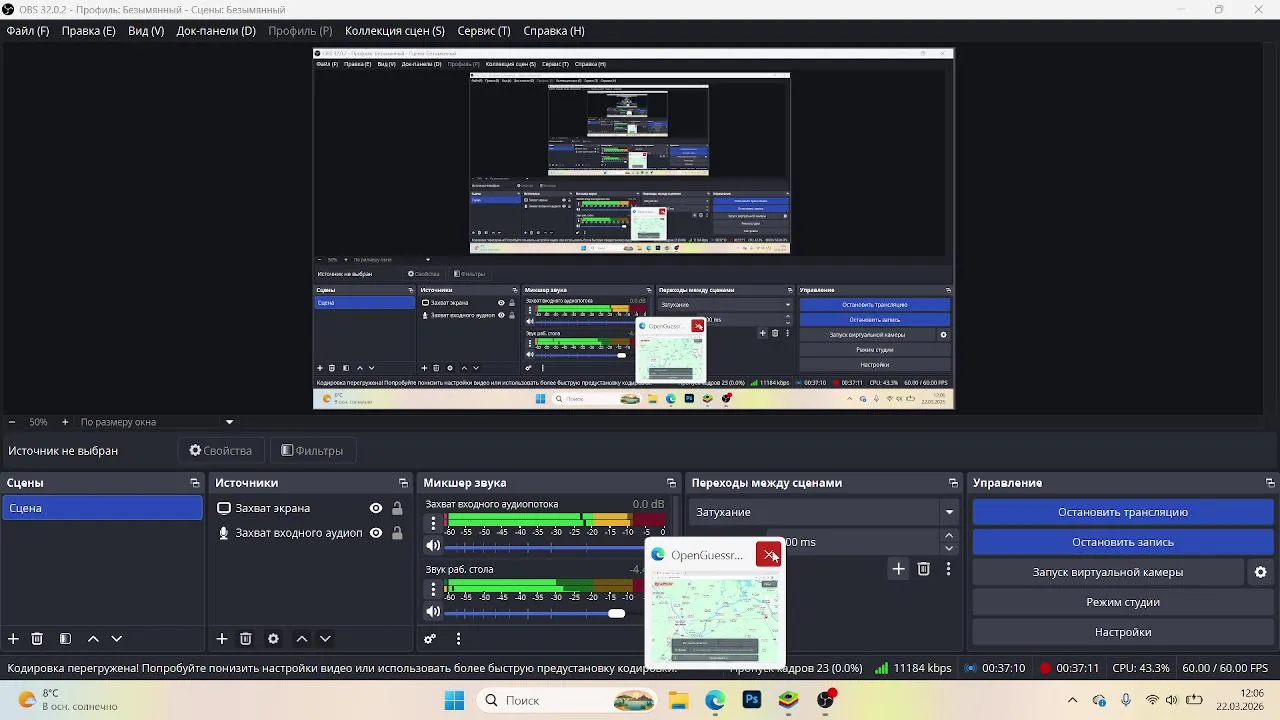Click Запуск виртуальной камеры button
Image resolution: width=1280 pixels, height=720 pixels.
tap(1108, 572)
